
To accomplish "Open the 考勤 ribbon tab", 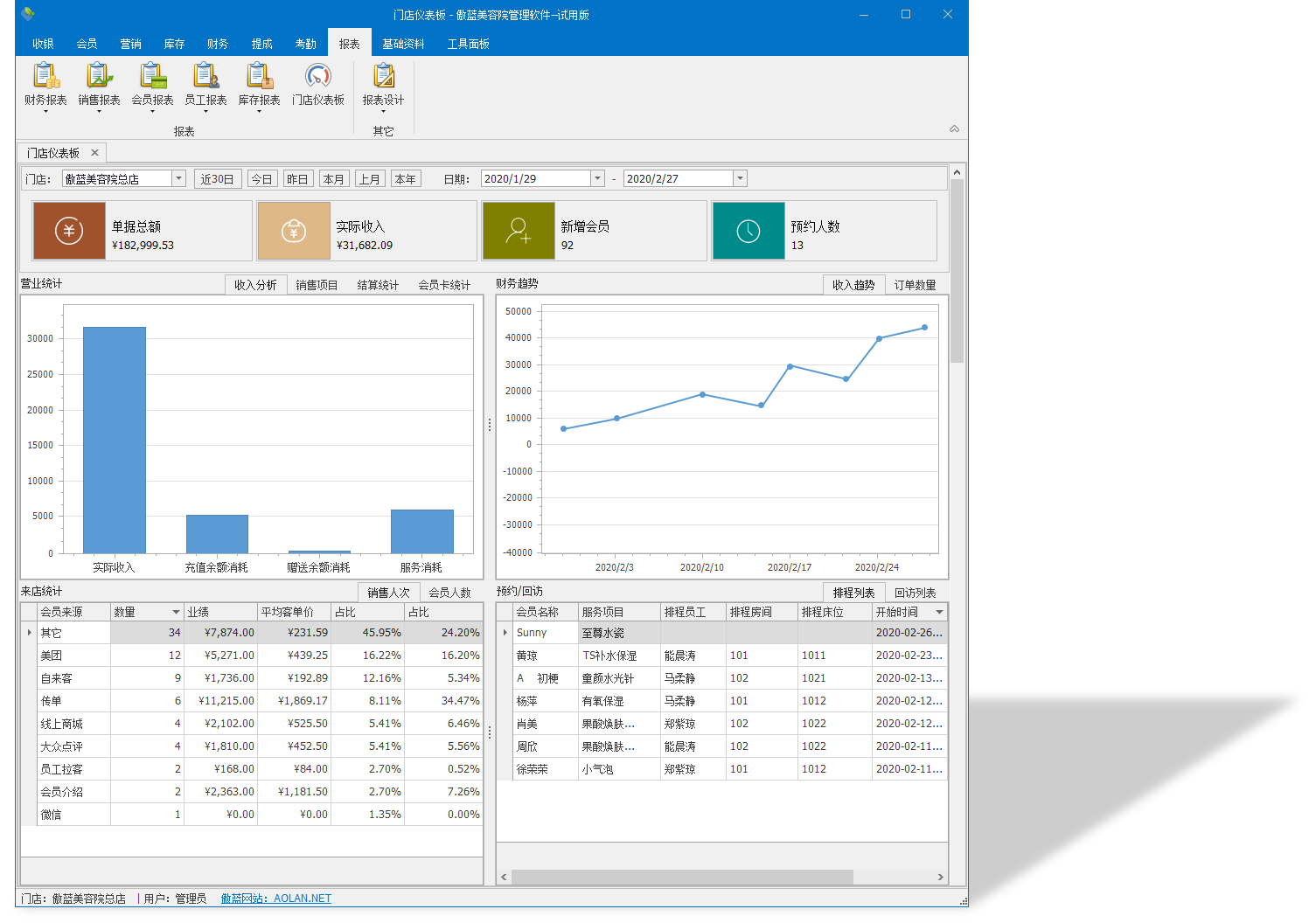I will [x=305, y=44].
